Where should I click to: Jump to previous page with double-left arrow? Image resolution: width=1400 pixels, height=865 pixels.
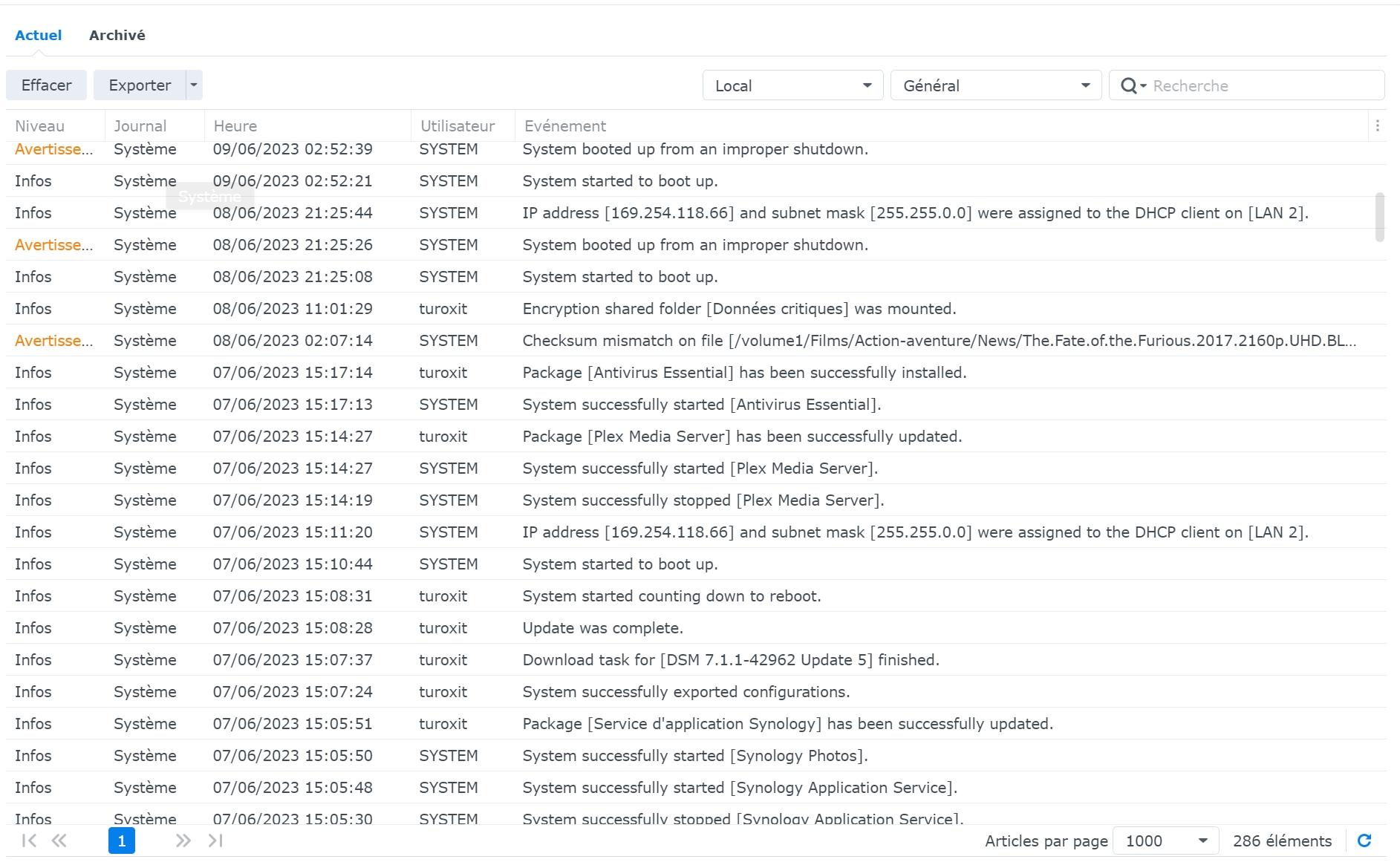pos(59,840)
